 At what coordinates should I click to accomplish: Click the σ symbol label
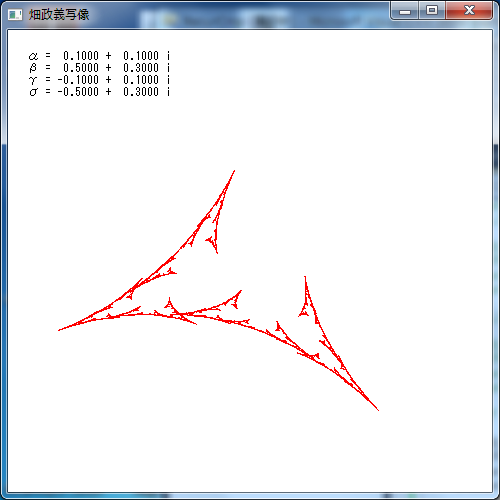pyautogui.click(x=33, y=92)
